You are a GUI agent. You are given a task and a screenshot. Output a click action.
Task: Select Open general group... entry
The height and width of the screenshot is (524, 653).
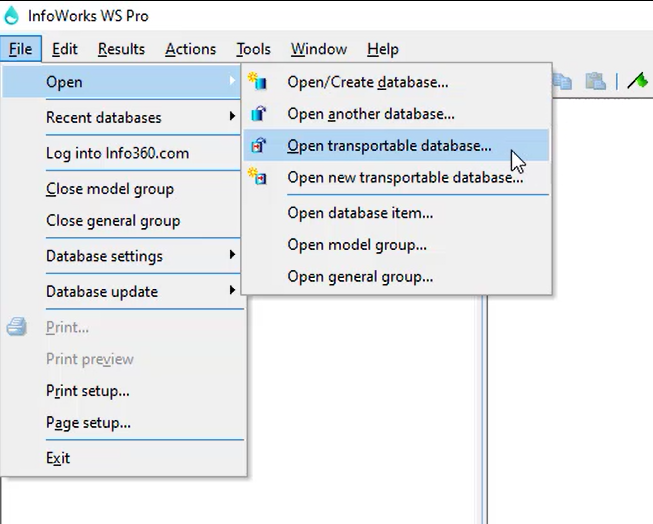coord(396,276)
